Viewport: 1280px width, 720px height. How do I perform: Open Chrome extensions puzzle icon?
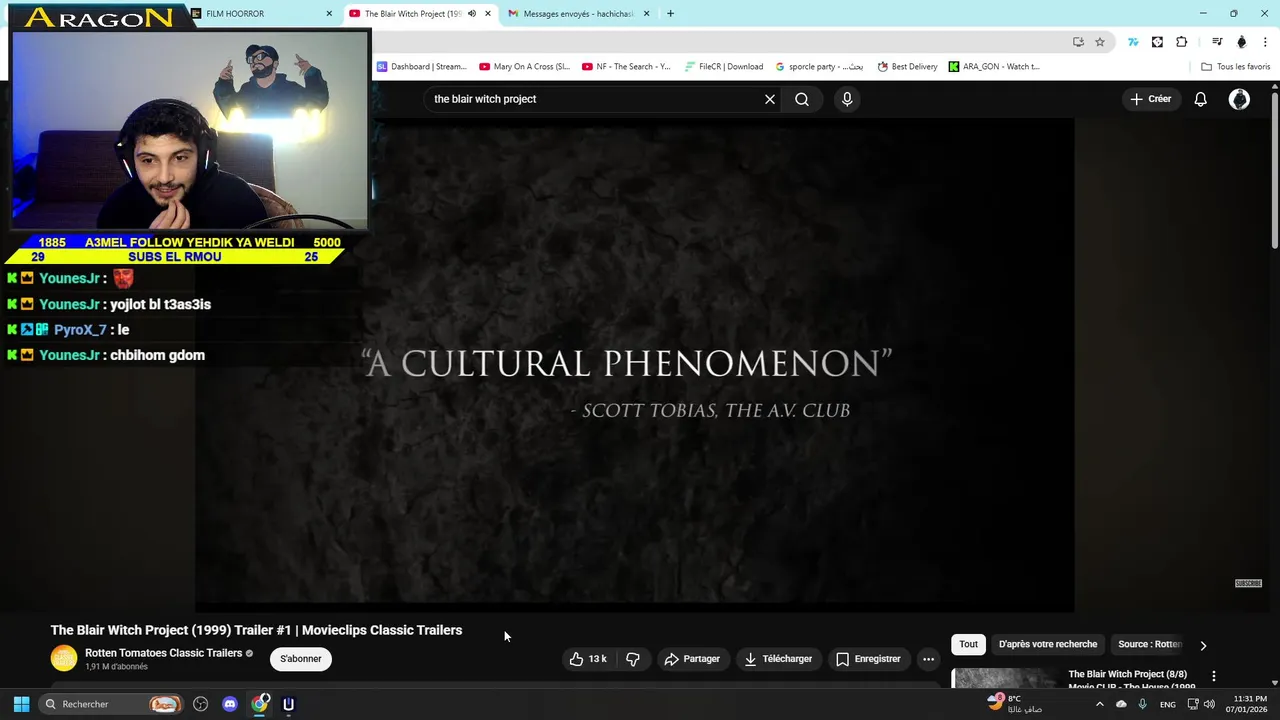click(x=1182, y=42)
